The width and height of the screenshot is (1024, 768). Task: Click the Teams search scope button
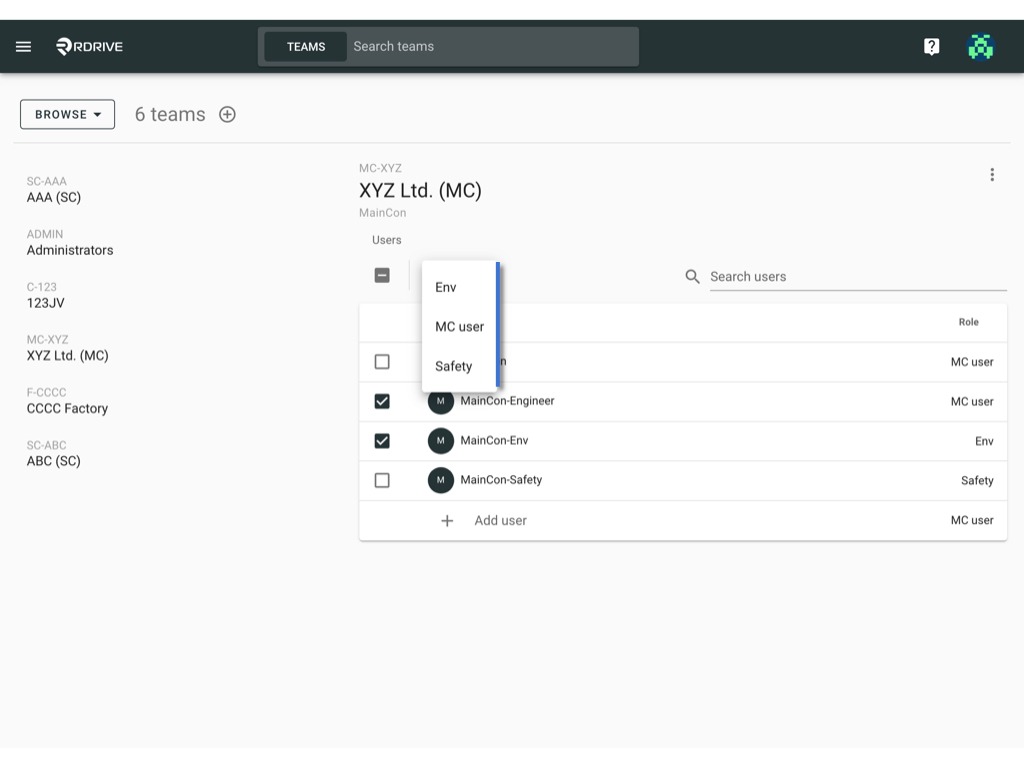(x=306, y=46)
